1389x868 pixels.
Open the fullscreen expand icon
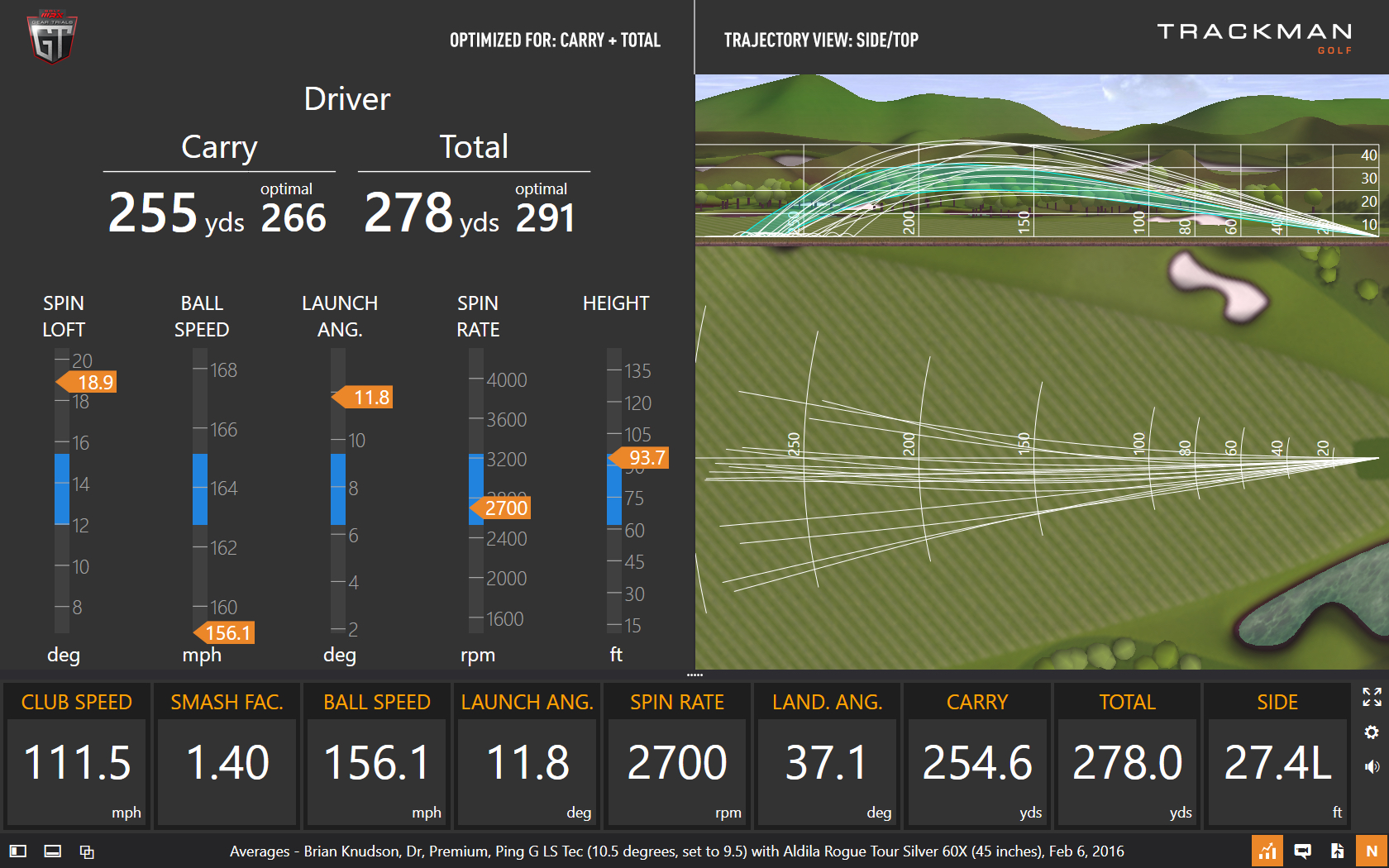pos(1372,697)
